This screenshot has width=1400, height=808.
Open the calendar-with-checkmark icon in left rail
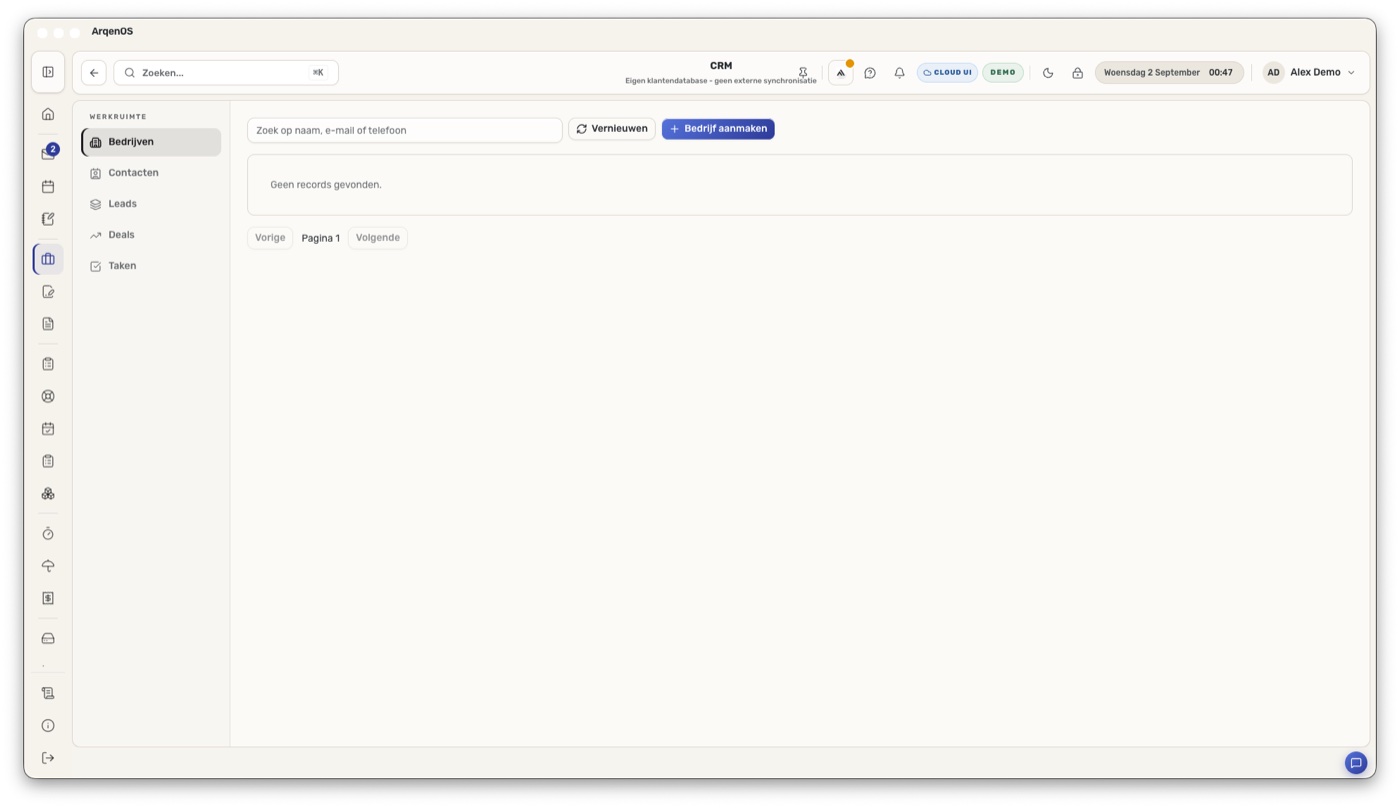pyautogui.click(x=48, y=429)
